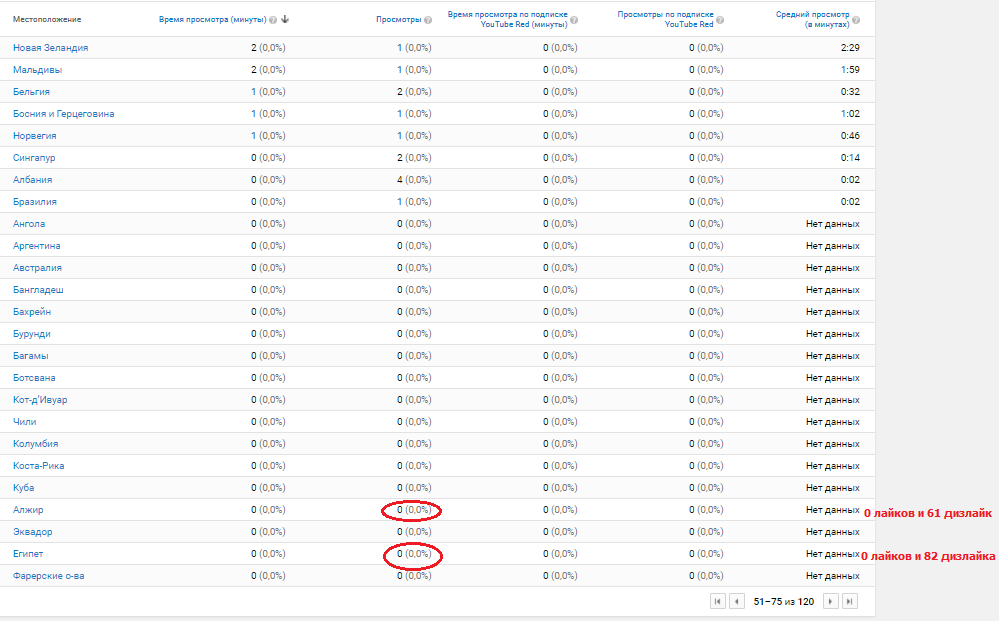Jump to the last page of results
Screen dimensions: 999x621
coord(850,601)
